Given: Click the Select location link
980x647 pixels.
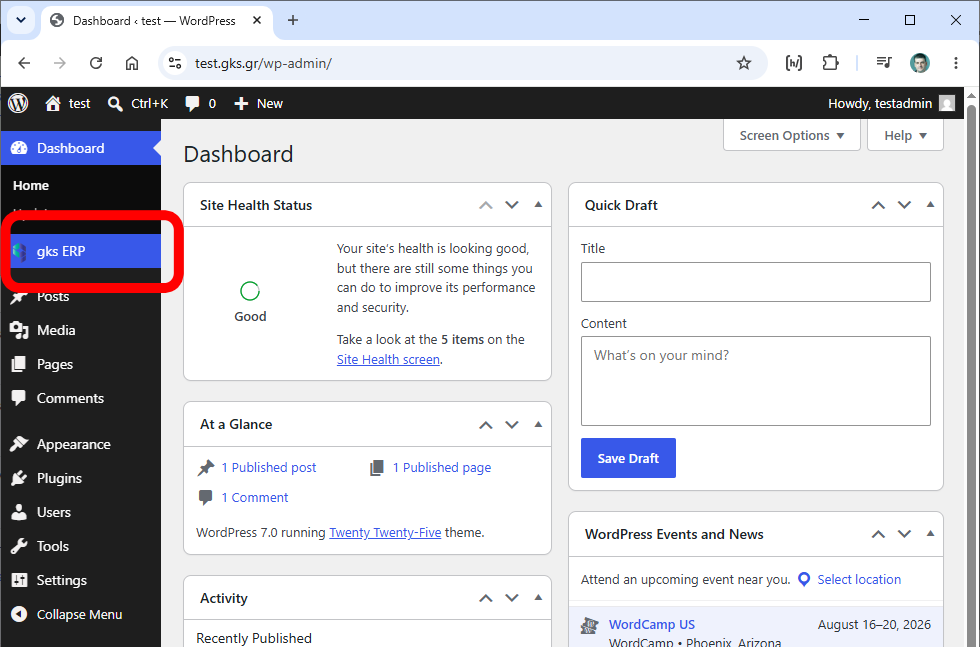Looking at the screenshot, I should [859, 579].
